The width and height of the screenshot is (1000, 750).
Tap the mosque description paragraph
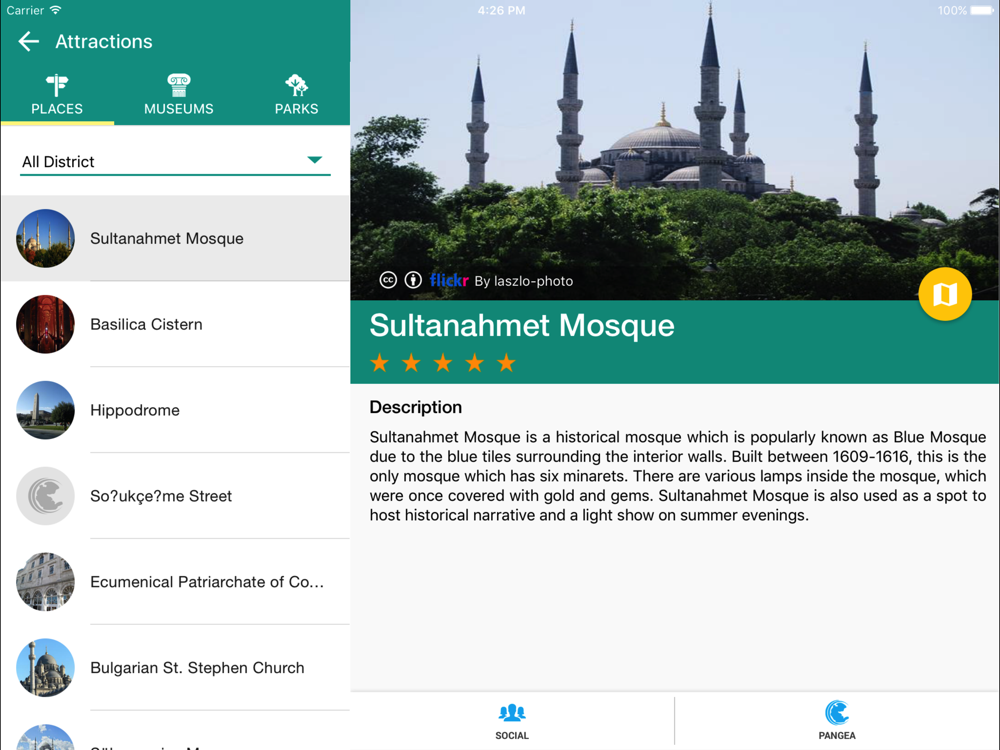pos(678,476)
